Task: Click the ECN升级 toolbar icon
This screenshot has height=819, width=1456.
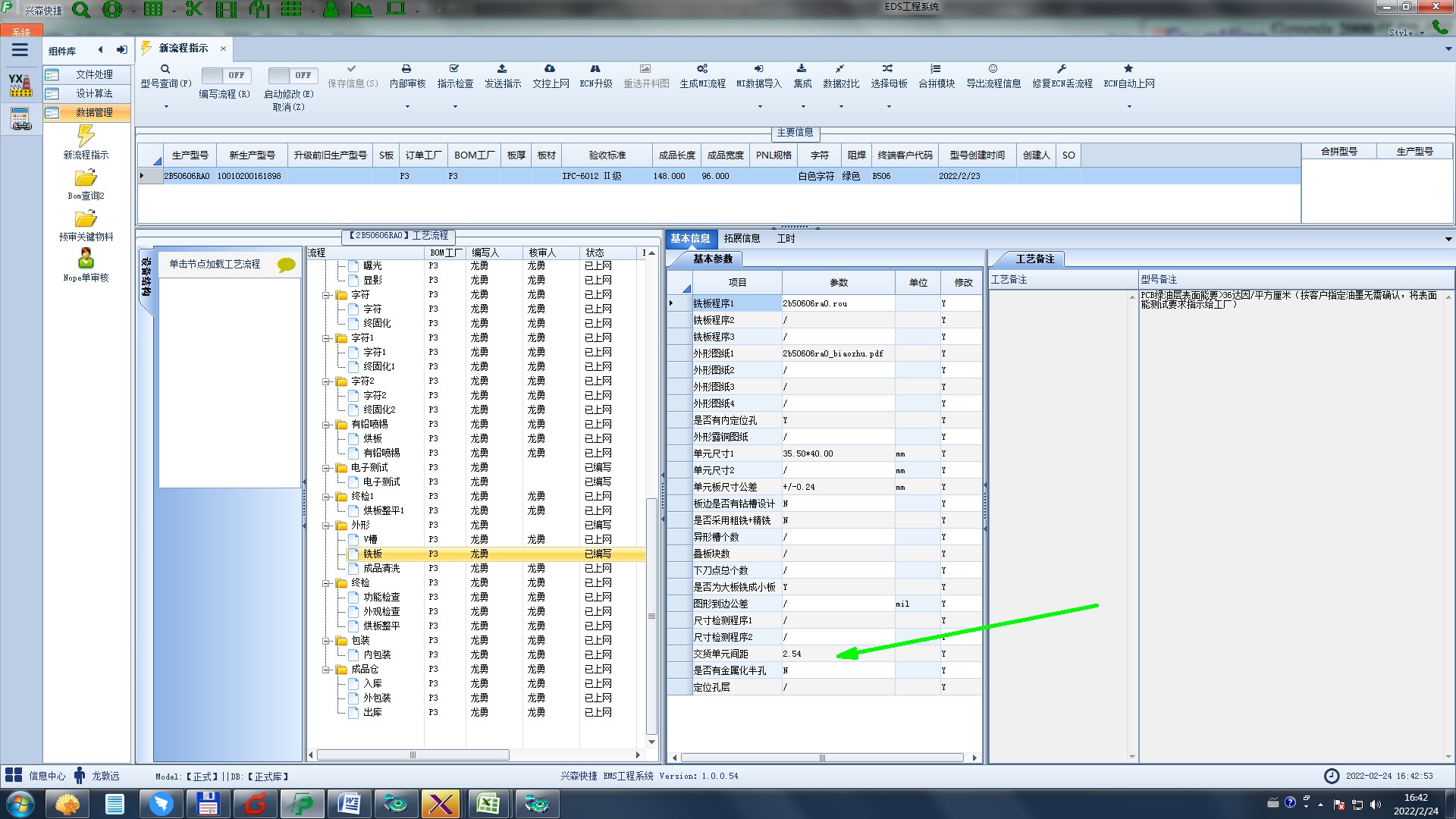Action: pos(595,69)
